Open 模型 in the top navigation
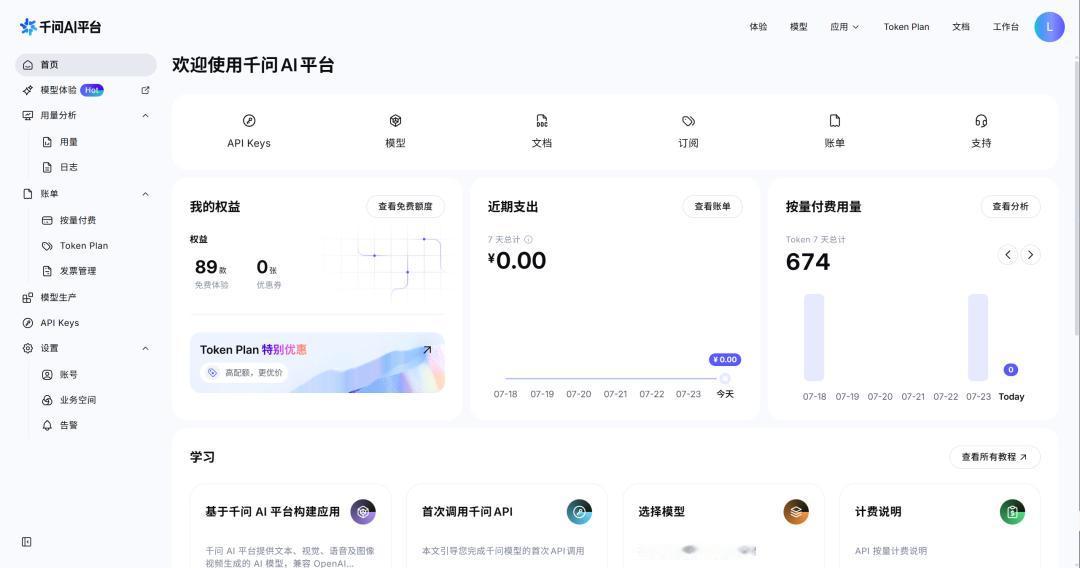 798,27
